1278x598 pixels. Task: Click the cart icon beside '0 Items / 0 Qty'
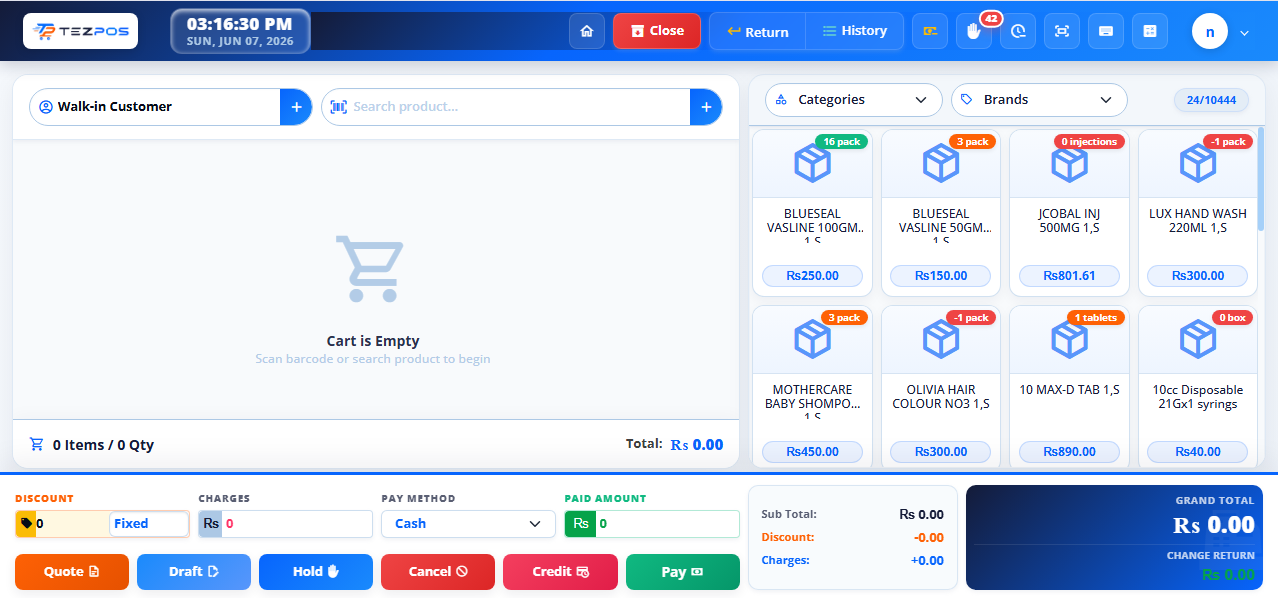tap(37, 445)
